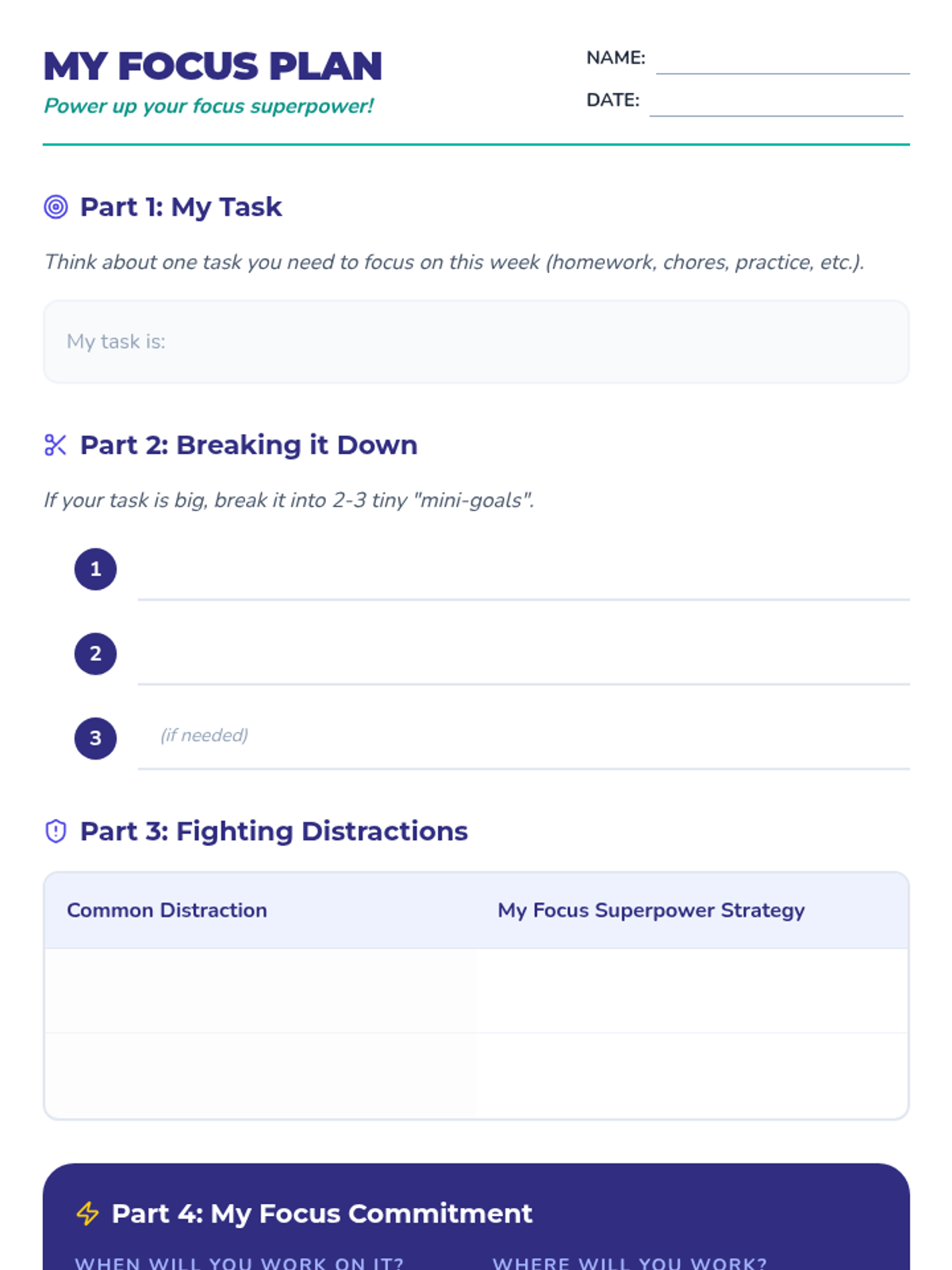The height and width of the screenshot is (1270, 952).
Task: Click the 'Common Distraction' column header
Action: click(167, 910)
